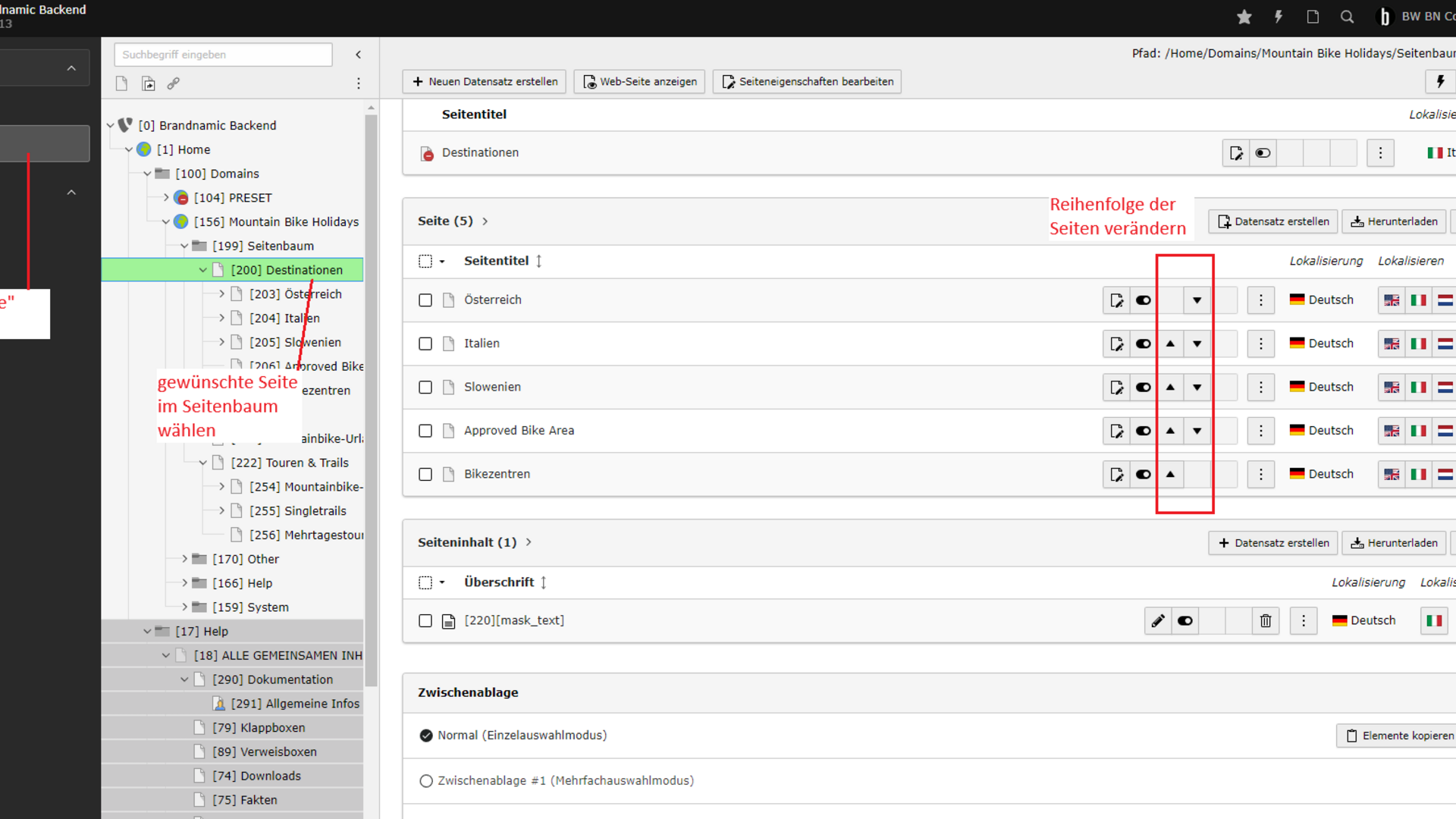Delete the mask_text content element
The image size is (1456, 819).
[x=1266, y=621]
